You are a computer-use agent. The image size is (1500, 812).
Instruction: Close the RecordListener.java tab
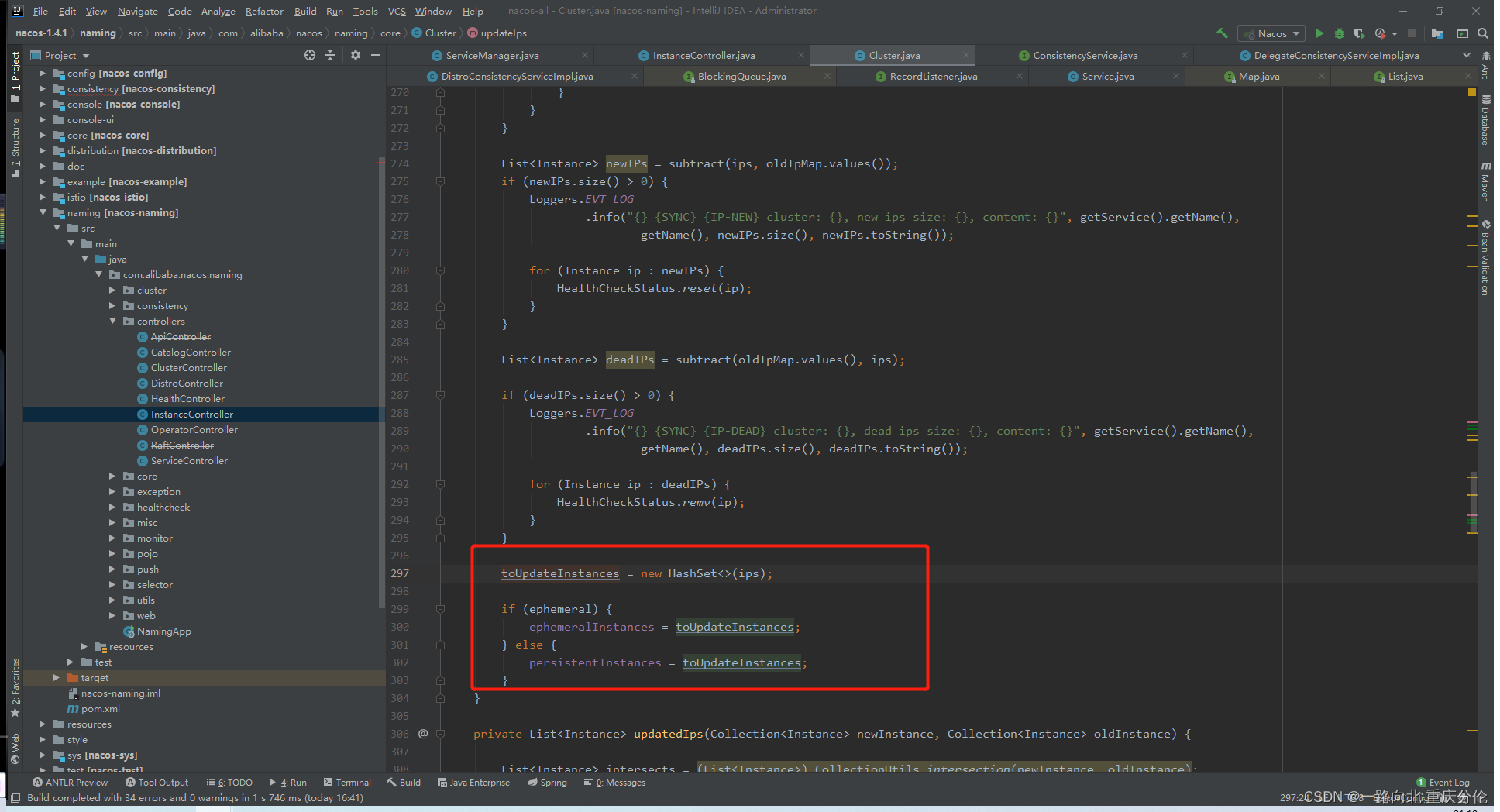point(1020,76)
